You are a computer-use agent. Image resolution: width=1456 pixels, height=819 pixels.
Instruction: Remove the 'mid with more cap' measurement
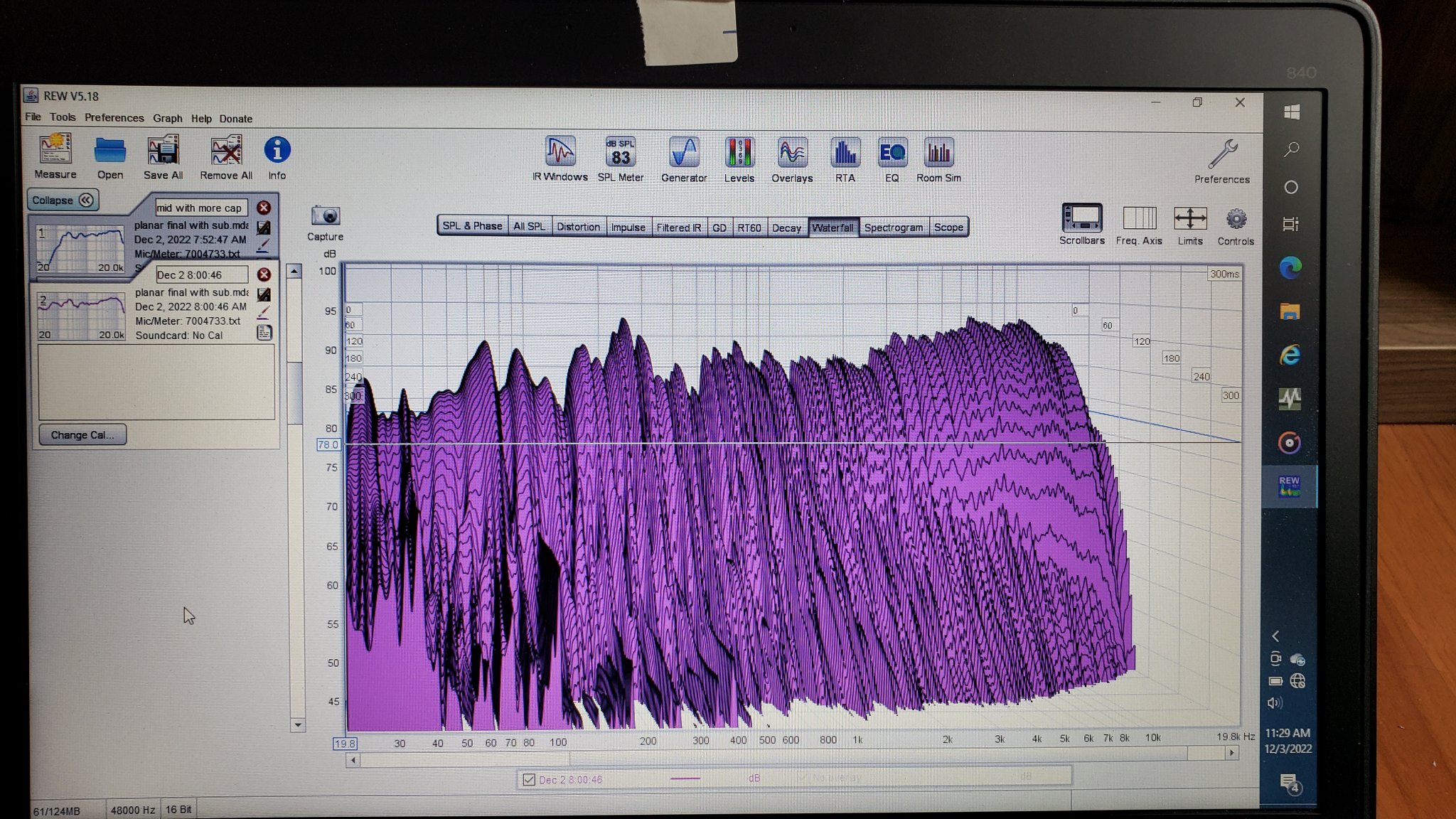pos(264,208)
